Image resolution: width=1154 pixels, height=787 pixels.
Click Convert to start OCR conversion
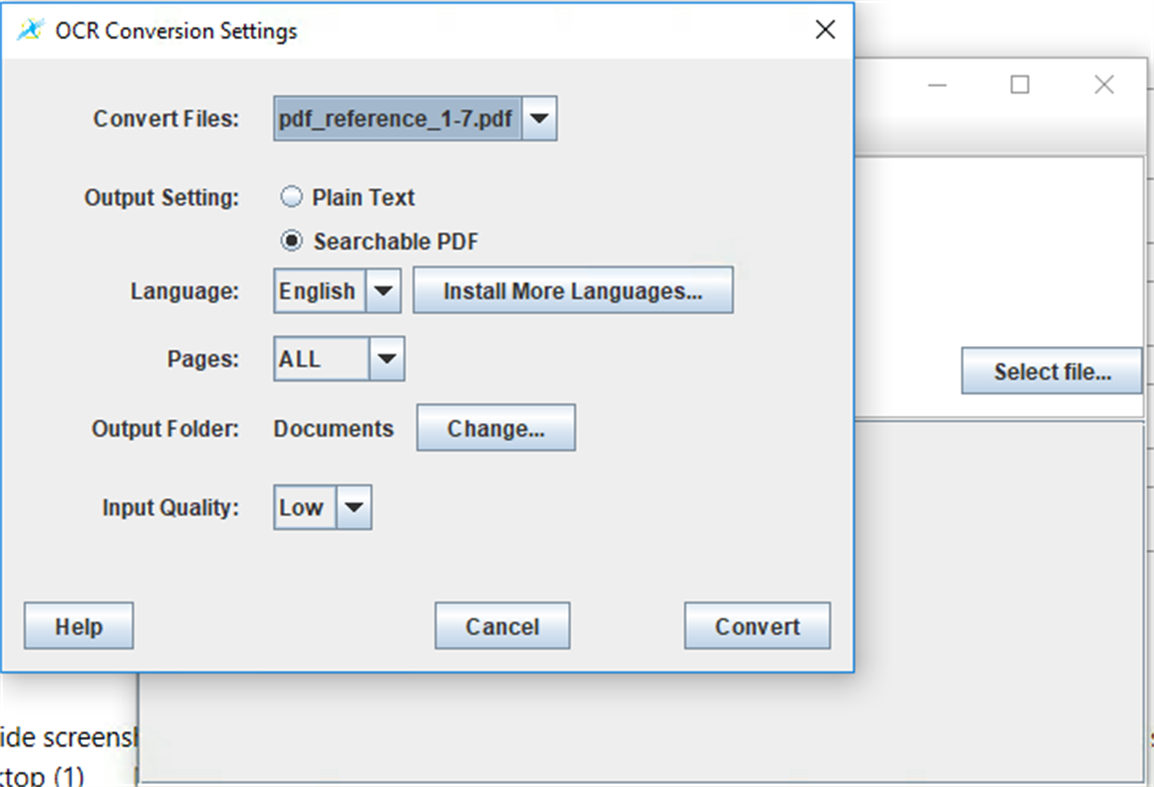click(x=756, y=625)
